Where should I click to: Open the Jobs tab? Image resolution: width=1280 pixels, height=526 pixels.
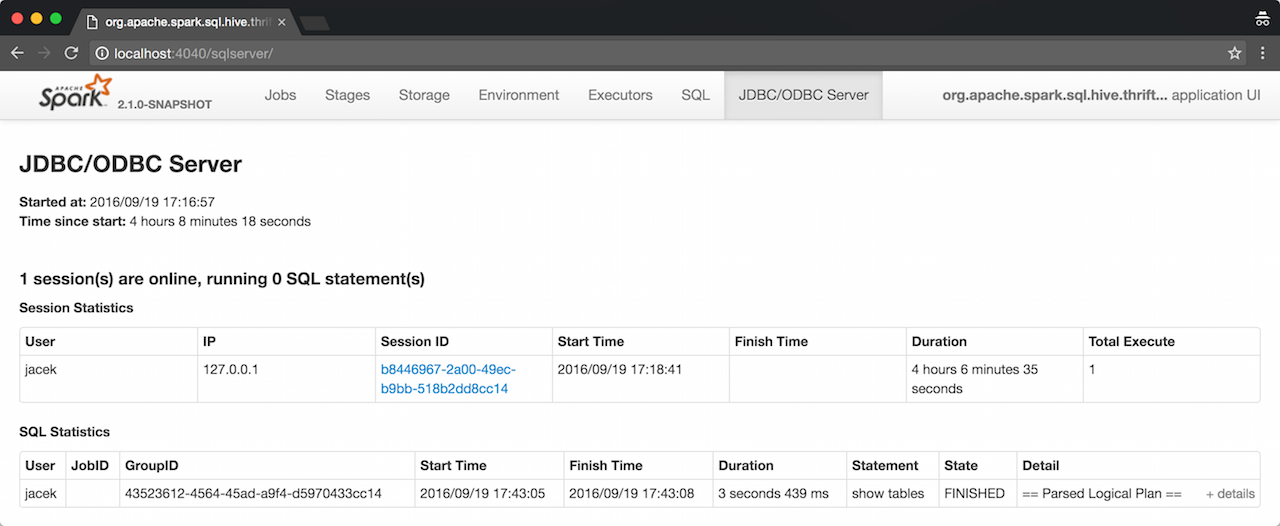[280, 95]
